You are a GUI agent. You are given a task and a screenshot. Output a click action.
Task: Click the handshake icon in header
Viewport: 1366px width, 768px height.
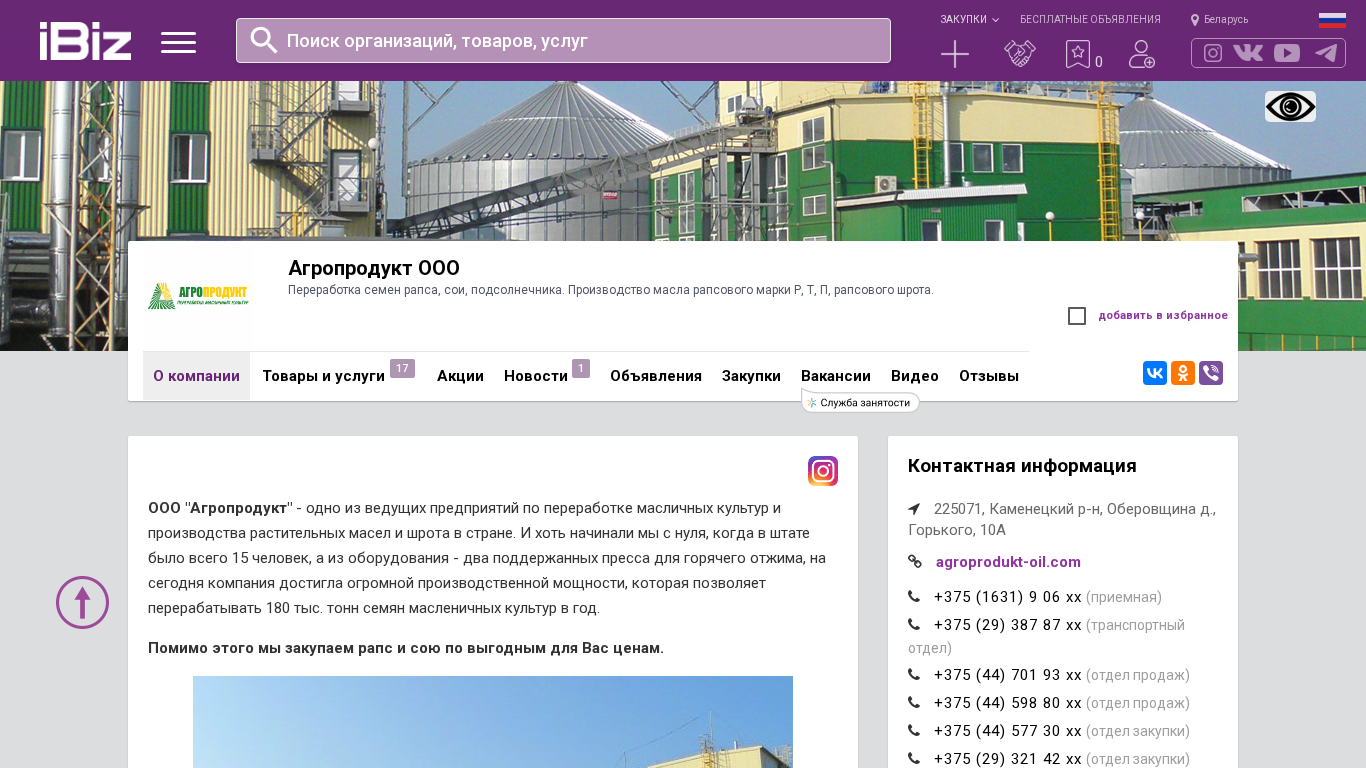1020,54
